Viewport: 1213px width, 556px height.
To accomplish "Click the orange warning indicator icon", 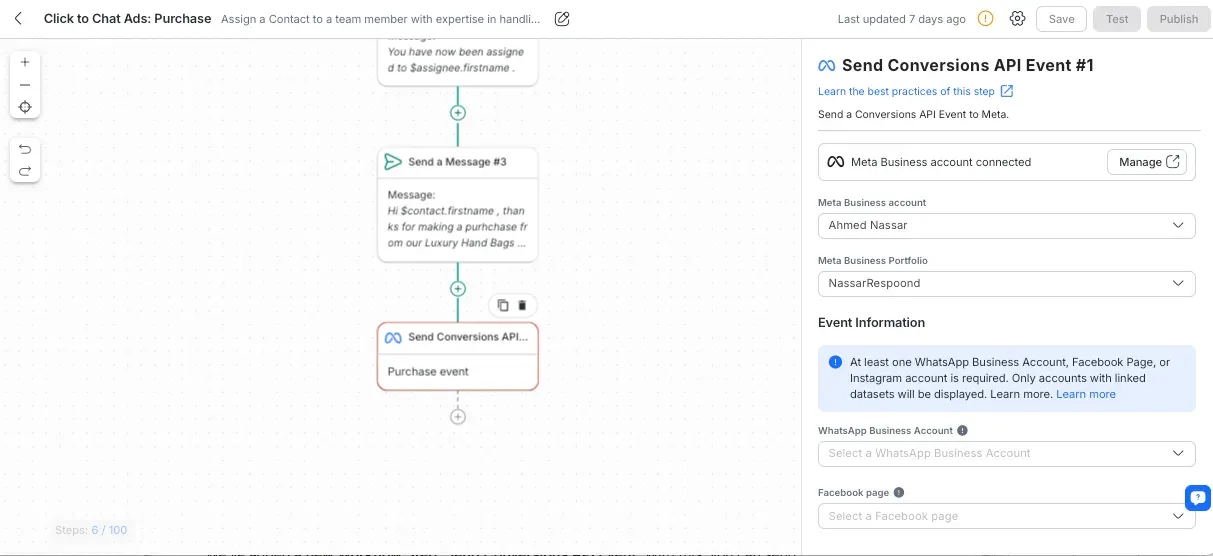I will (985, 19).
